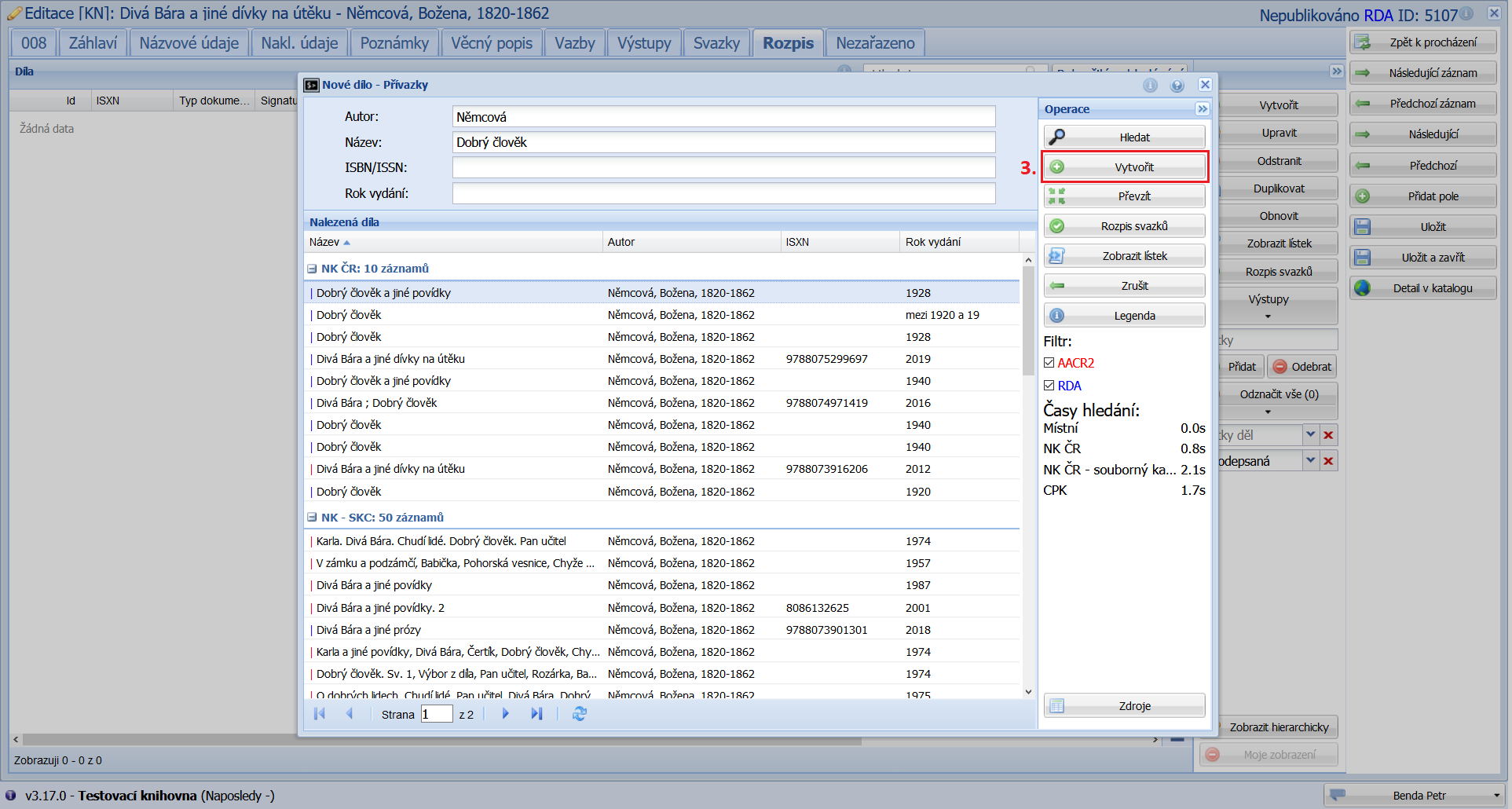The height and width of the screenshot is (809, 1512).
Task: Collapse the NK ČR: 10 záznamů group
Action: coord(312,269)
